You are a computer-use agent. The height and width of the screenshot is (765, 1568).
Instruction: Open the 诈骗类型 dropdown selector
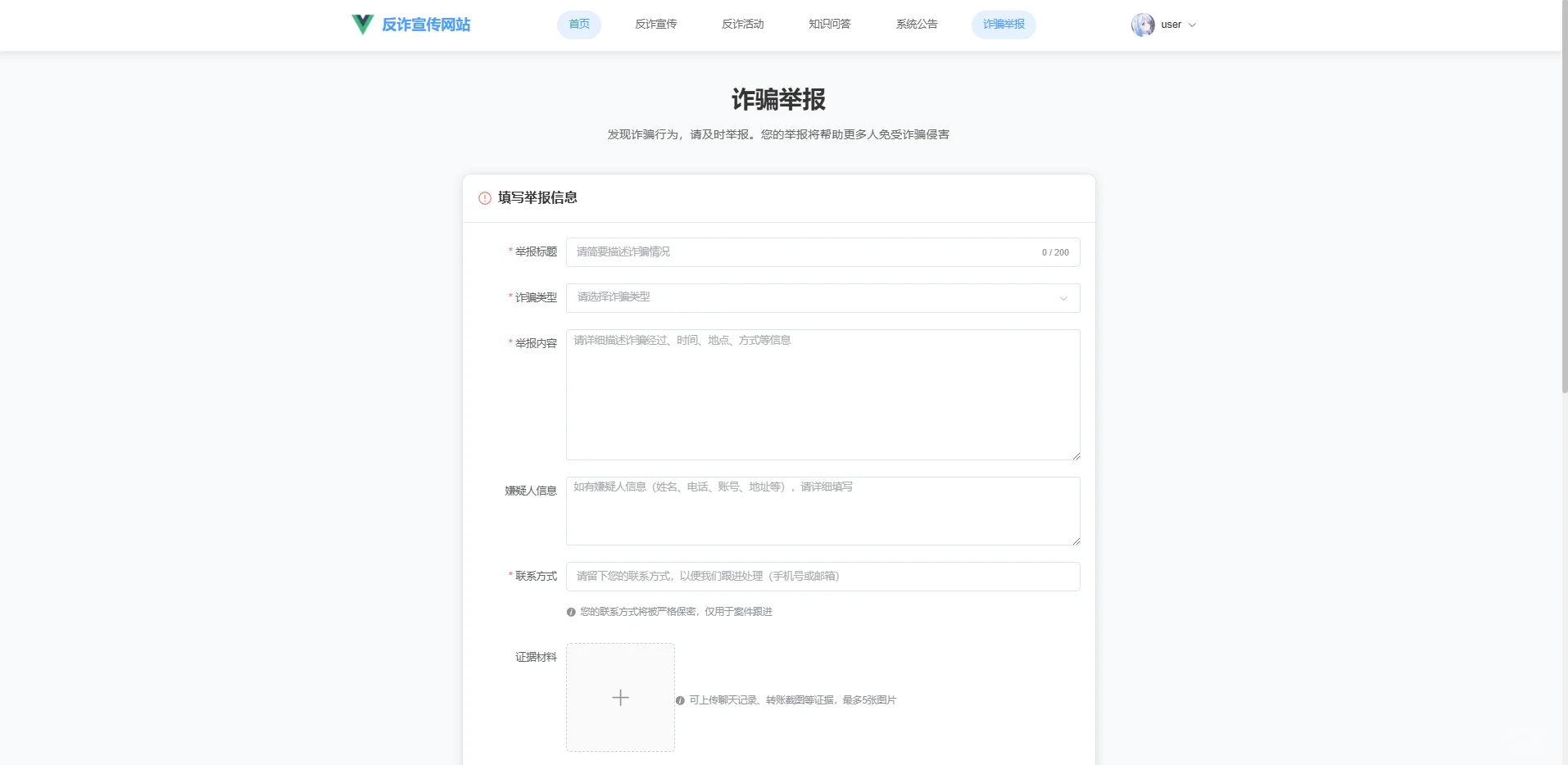(823, 297)
